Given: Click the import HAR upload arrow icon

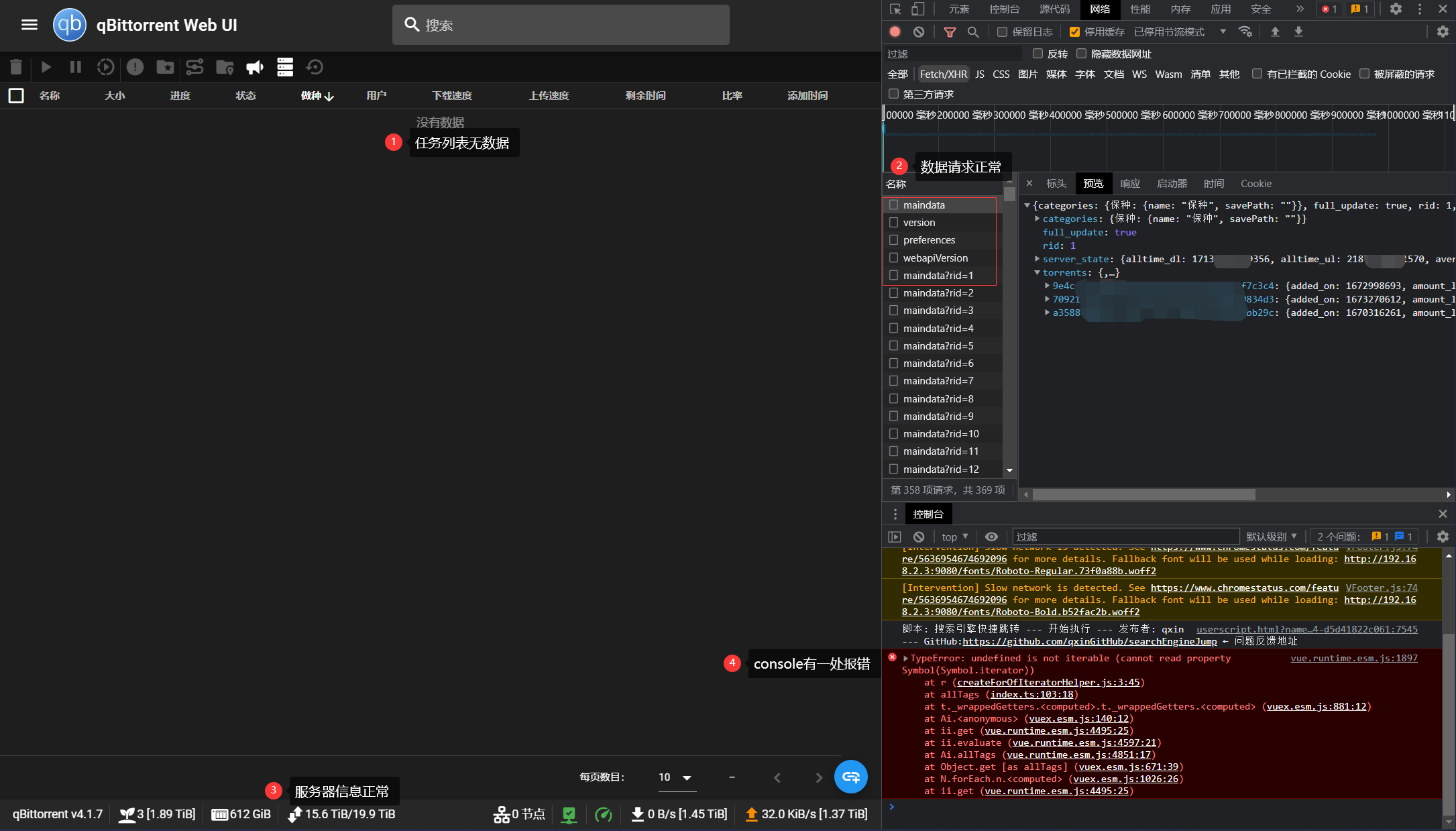Looking at the screenshot, I should [x=1275, y=32].
